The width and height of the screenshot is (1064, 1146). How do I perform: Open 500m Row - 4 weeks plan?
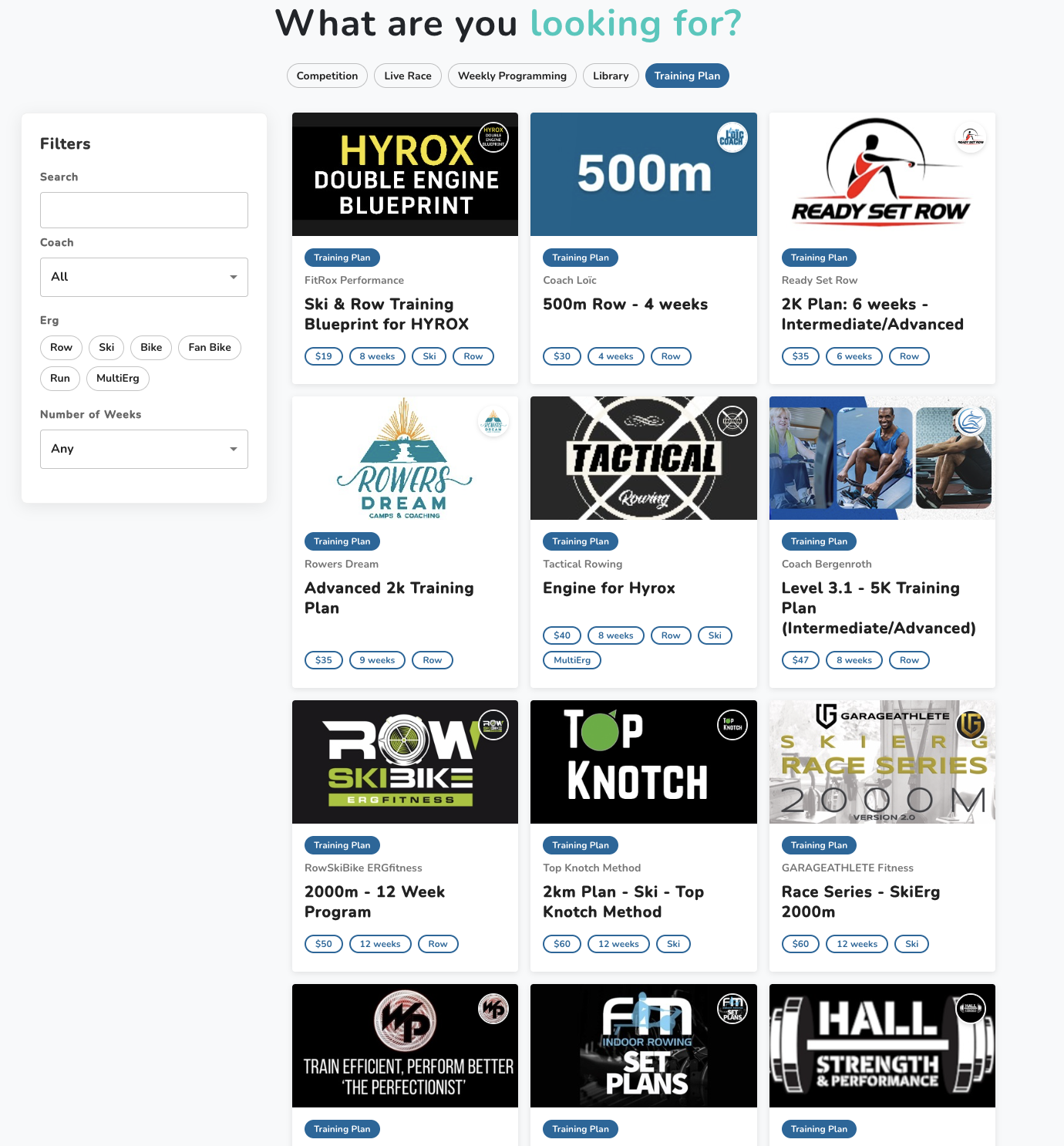coord(625,304)
